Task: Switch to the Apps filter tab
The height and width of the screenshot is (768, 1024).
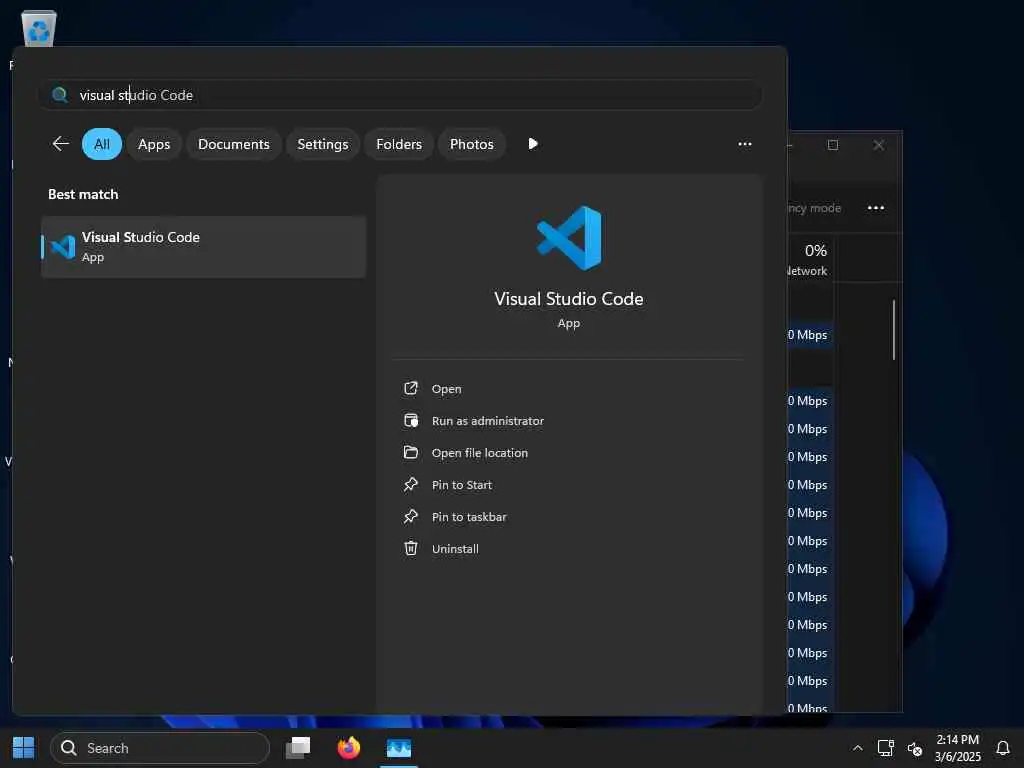Action: click(x=154, y=144)
